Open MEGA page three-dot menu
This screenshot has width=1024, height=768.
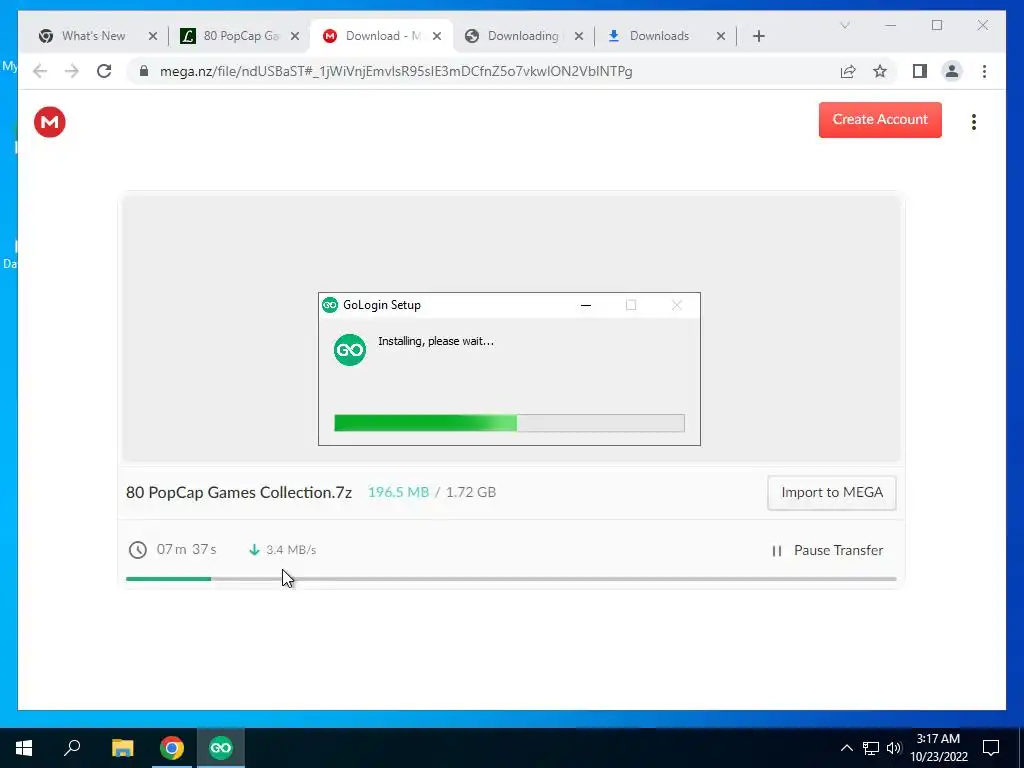pos(973,122)
